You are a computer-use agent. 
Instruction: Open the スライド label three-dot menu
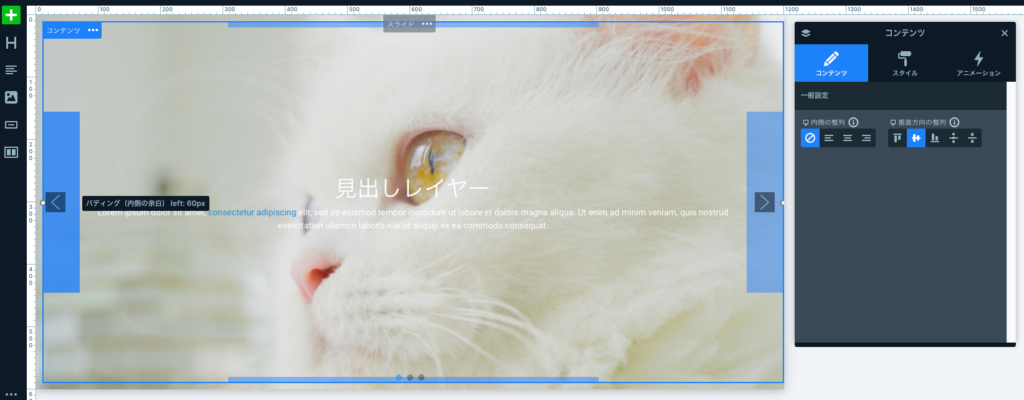(426, 24)
